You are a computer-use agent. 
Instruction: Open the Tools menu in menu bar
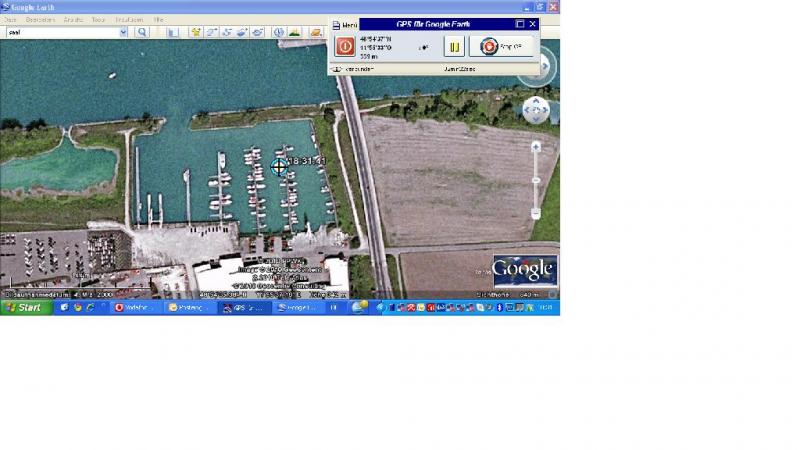[x=98, y=19]
